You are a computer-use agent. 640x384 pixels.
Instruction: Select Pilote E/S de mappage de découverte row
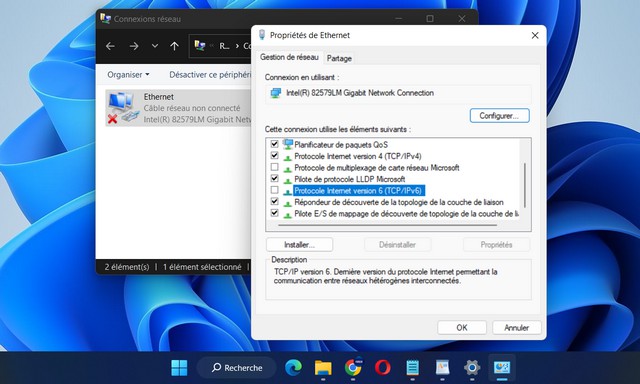(x=407, y=213)
